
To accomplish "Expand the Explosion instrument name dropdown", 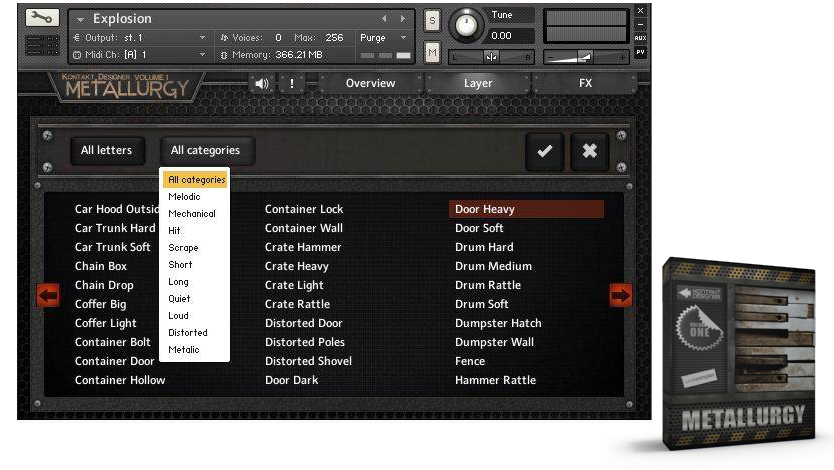I will coord(80,20).
